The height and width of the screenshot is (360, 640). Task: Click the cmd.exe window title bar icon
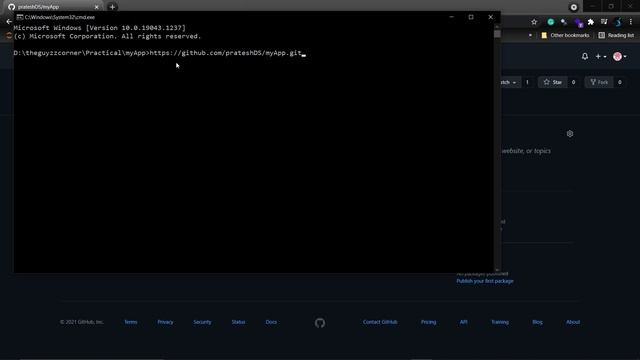(20, 17)
